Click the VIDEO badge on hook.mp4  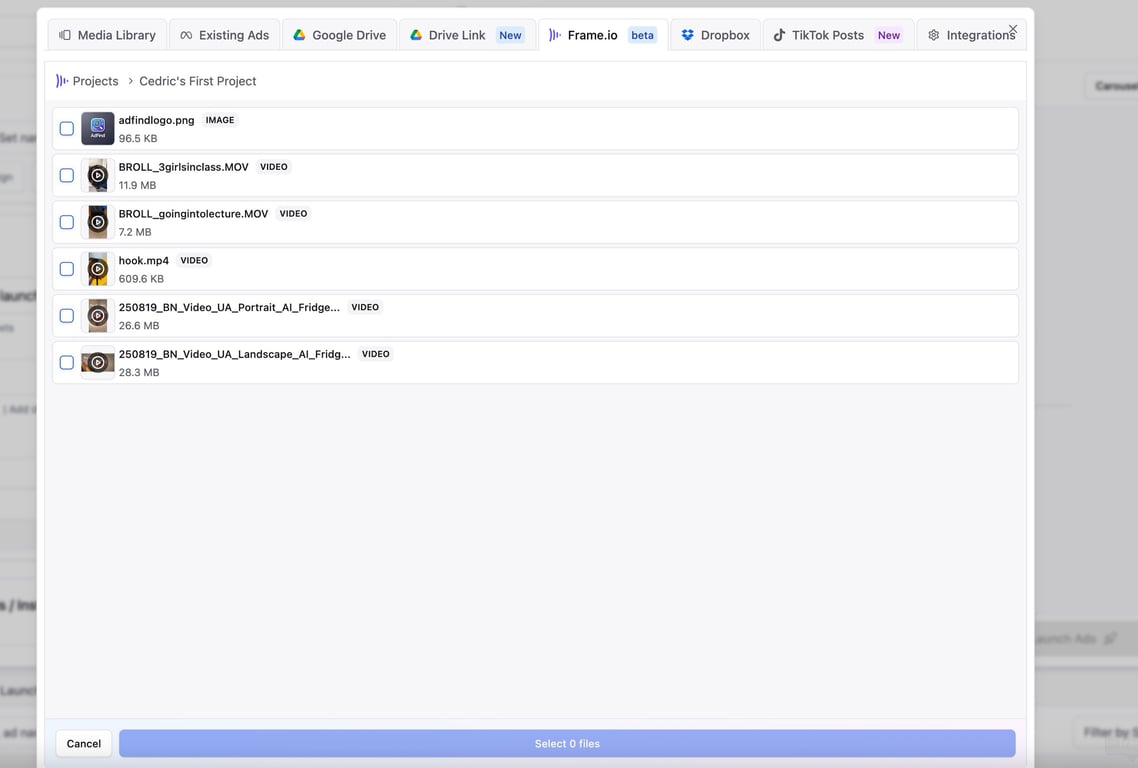[194, 261]
